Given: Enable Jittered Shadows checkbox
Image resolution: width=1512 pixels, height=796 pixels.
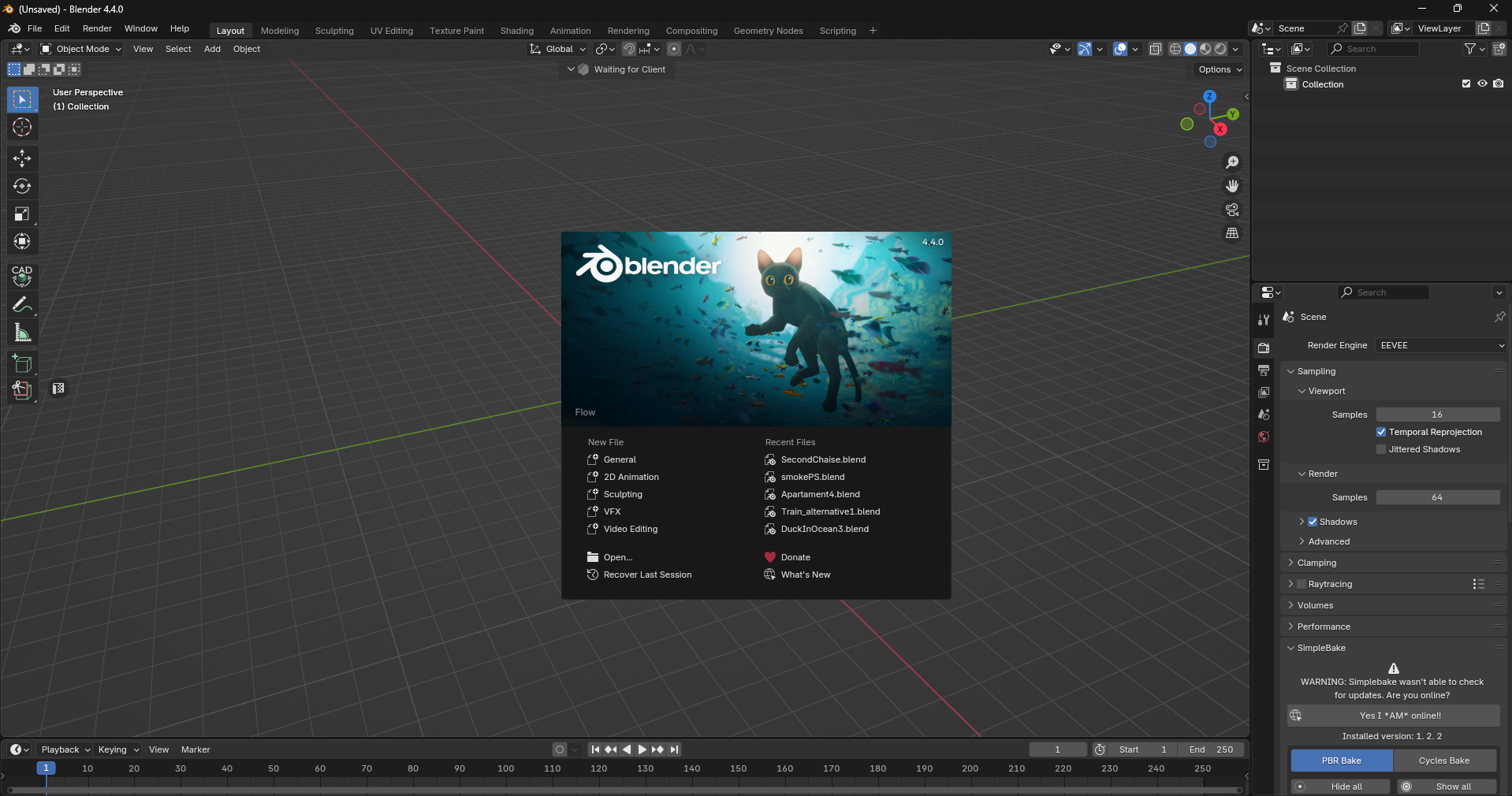Looking at the screenshot, I should click(x=1381, y=449).
